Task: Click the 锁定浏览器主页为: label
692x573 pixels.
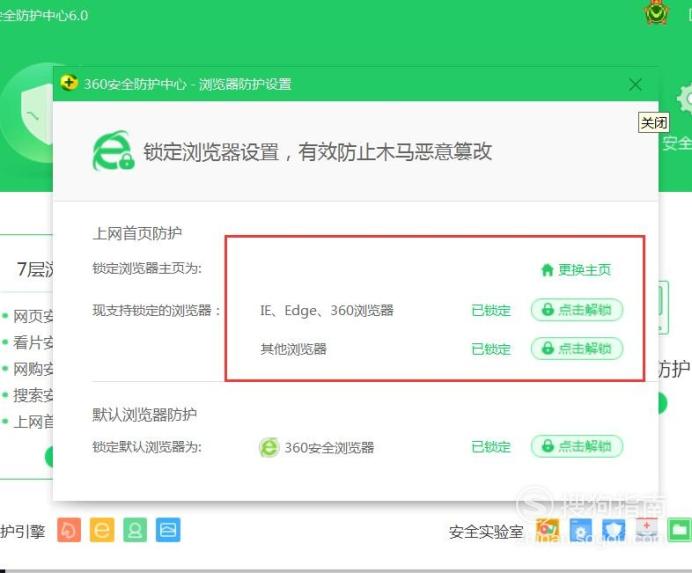Action: (147, 268)
